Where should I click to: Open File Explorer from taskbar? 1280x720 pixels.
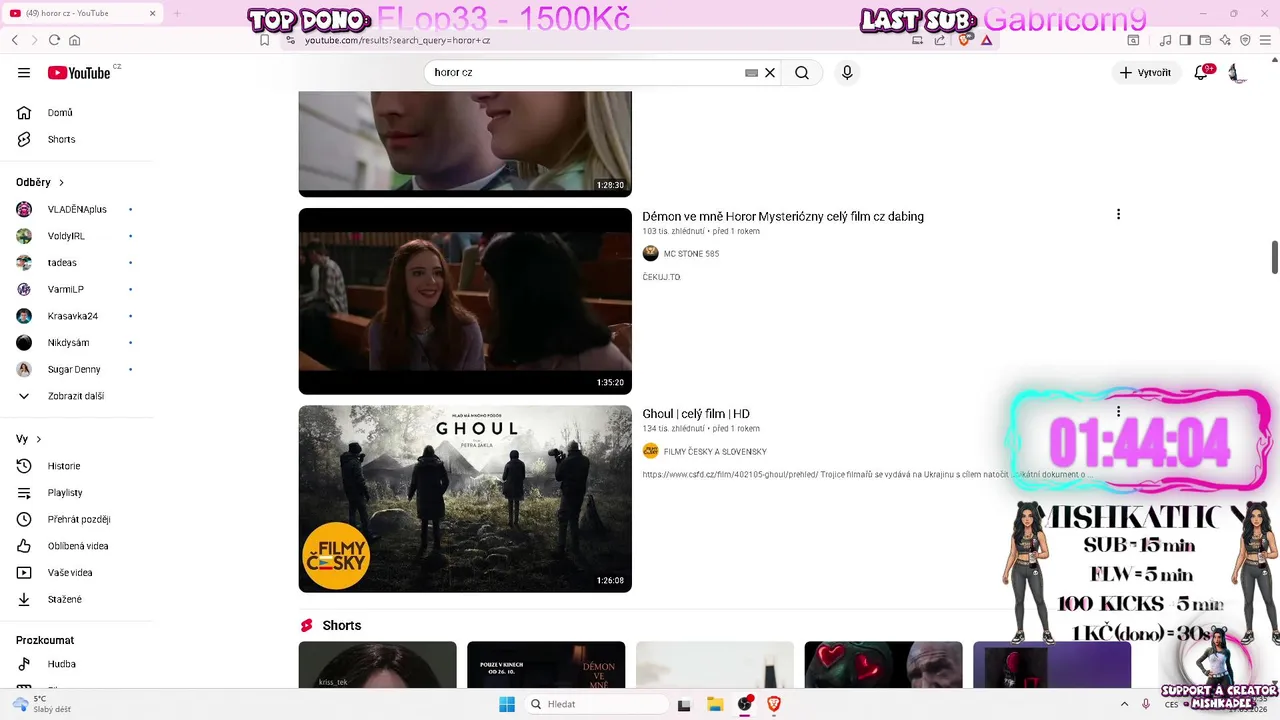715,704
